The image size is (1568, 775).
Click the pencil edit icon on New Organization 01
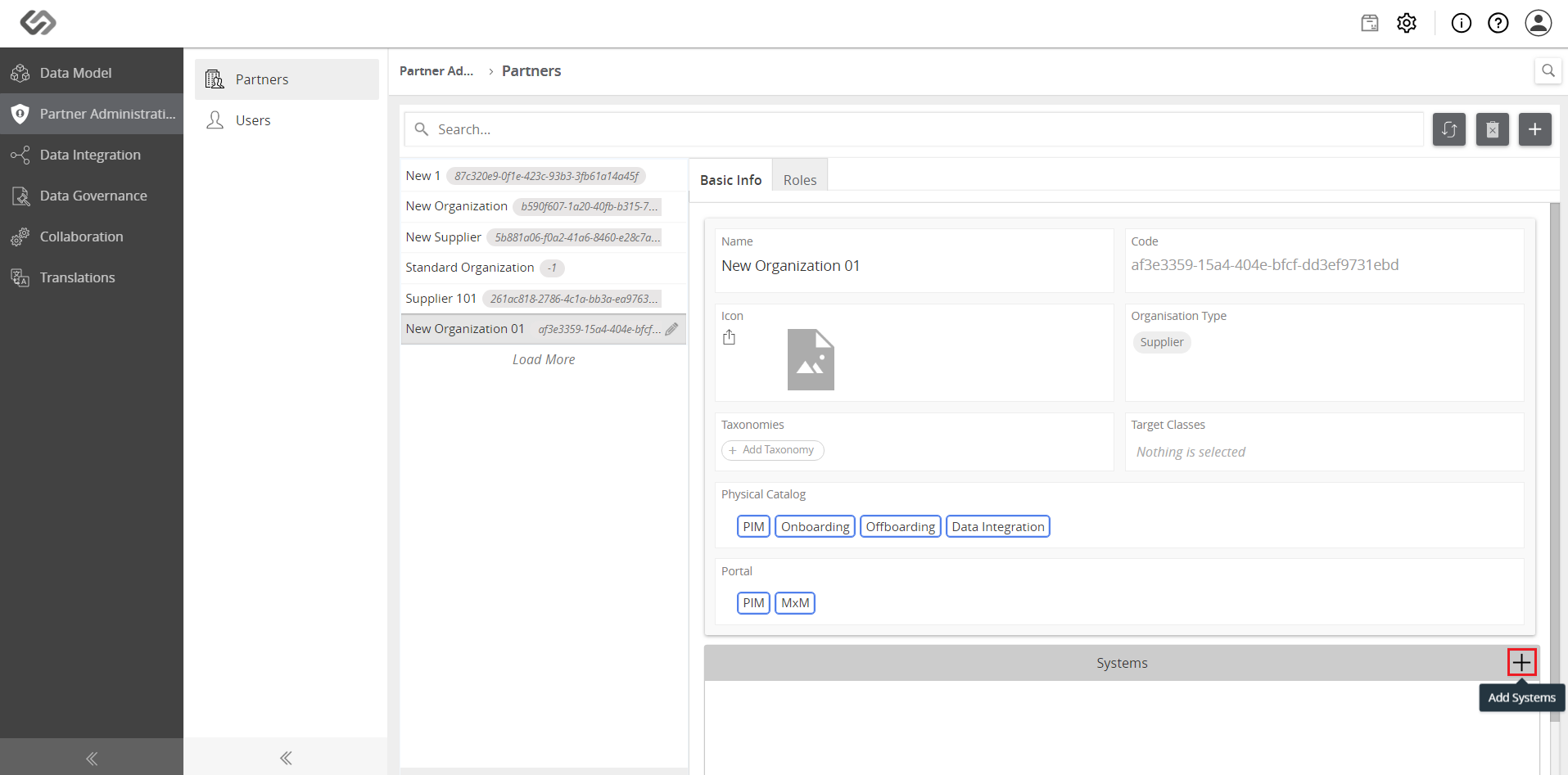671,329
